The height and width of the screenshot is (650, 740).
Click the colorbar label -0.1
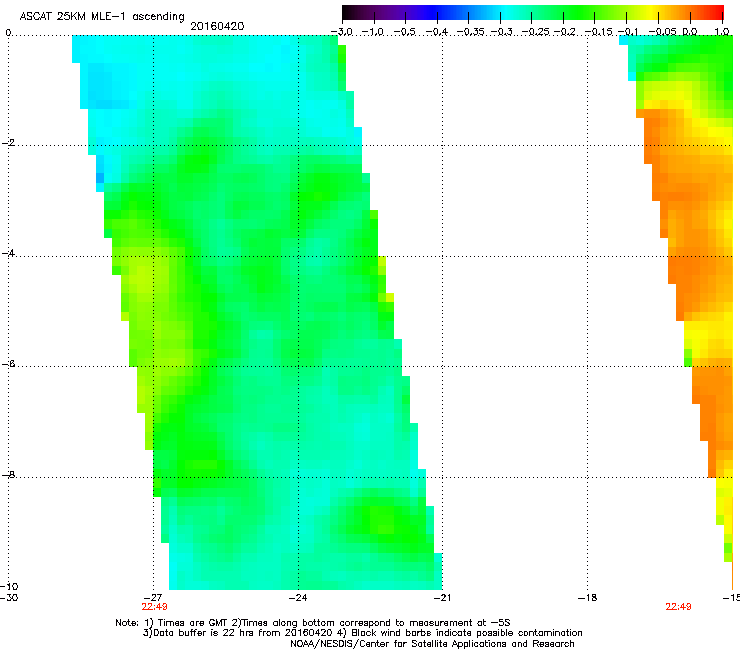[x=628, y=32]
